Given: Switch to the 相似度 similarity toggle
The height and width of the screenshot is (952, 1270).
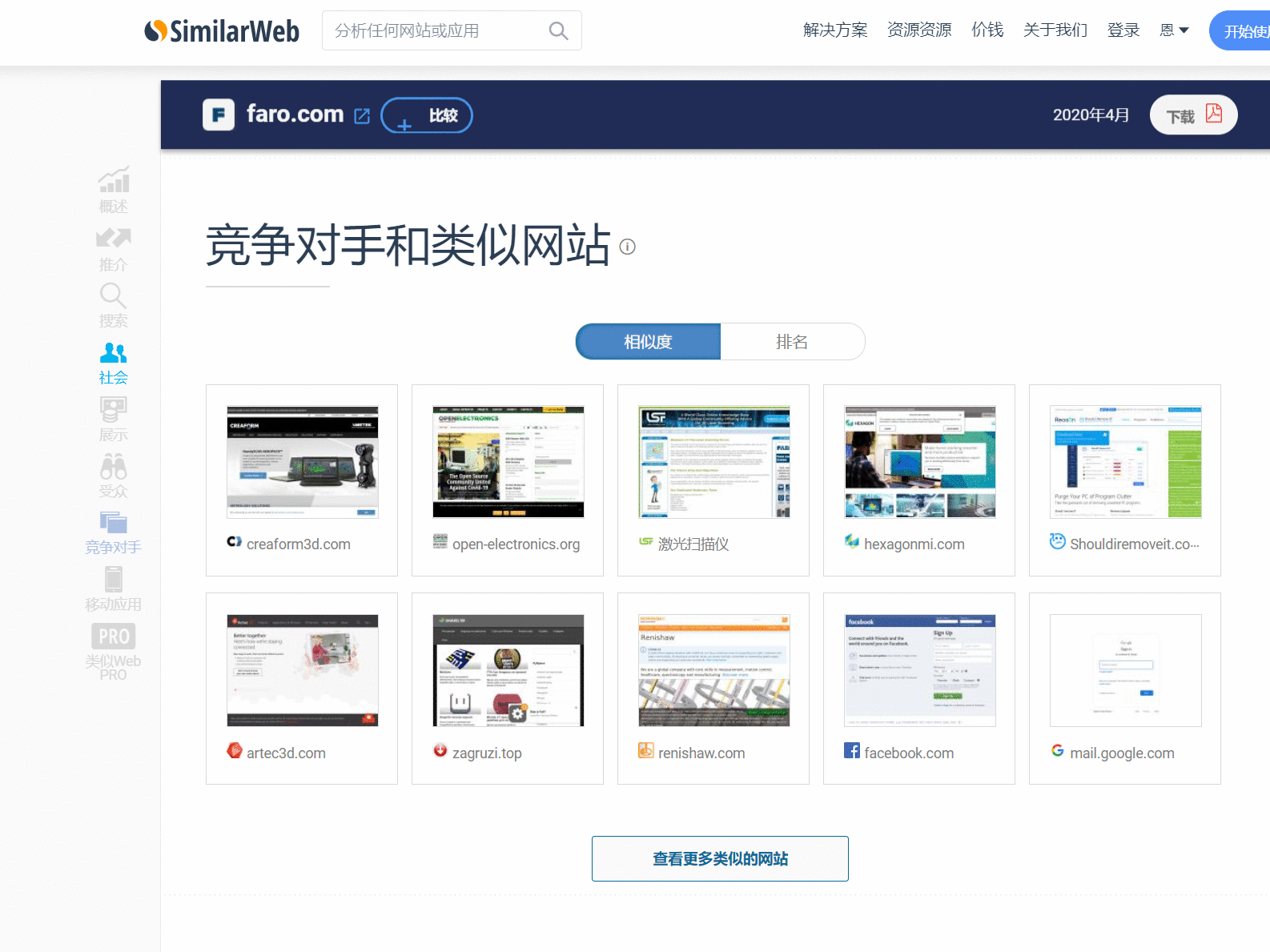Looking at the screenshot, I should [648, 342].
